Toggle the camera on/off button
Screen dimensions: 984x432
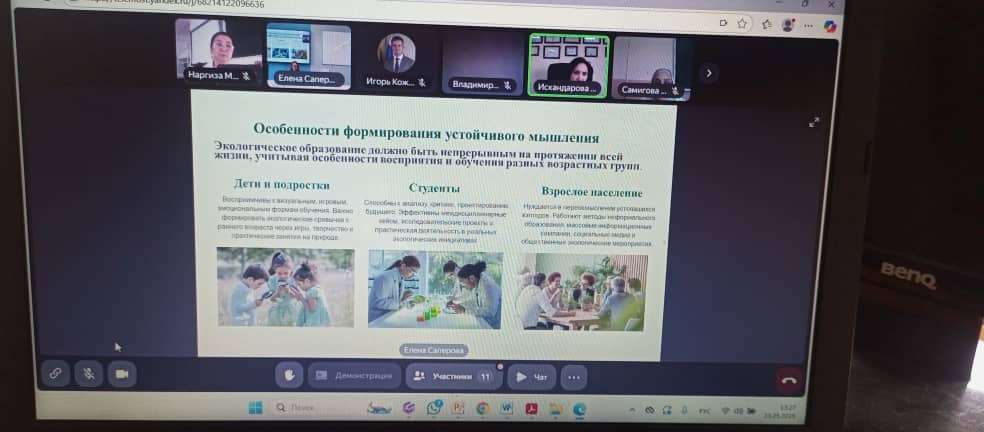click(122, 374)
